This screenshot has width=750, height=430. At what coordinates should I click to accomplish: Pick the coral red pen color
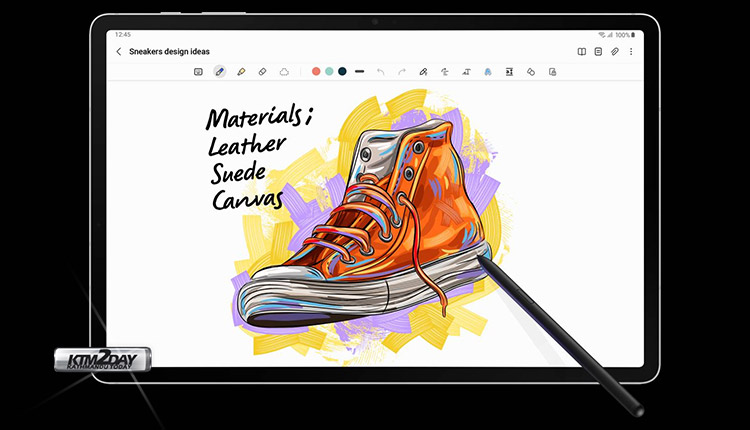pyautogui.click(x=316, y=72)
